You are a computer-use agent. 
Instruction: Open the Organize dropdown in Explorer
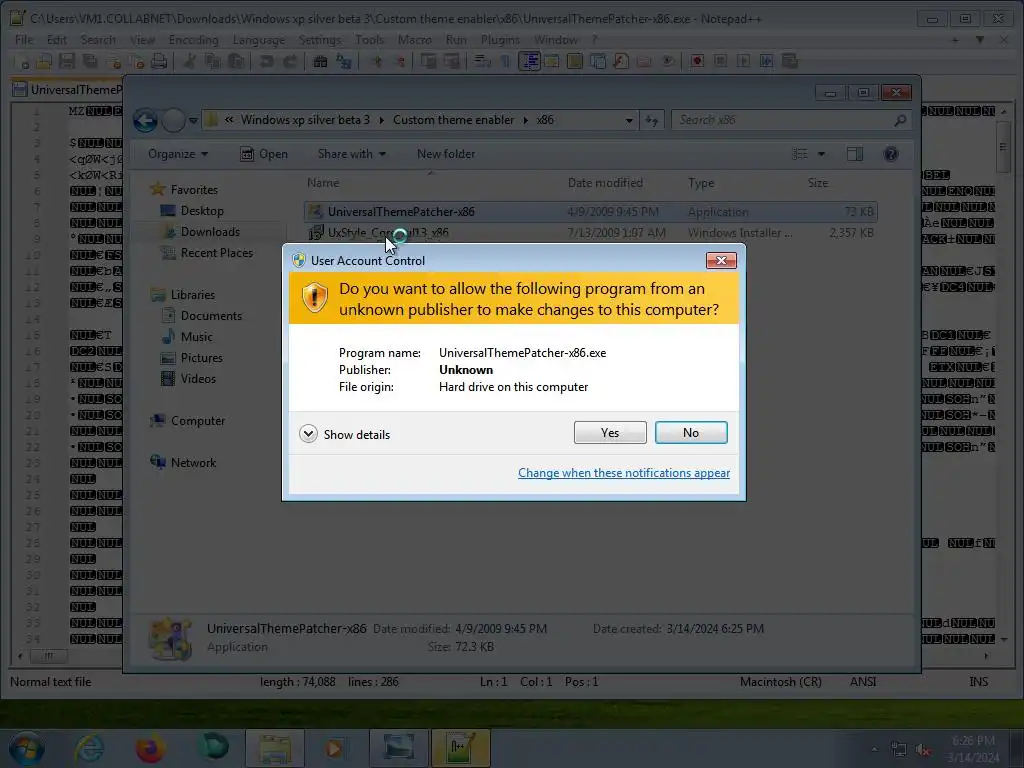pos(178,154)
